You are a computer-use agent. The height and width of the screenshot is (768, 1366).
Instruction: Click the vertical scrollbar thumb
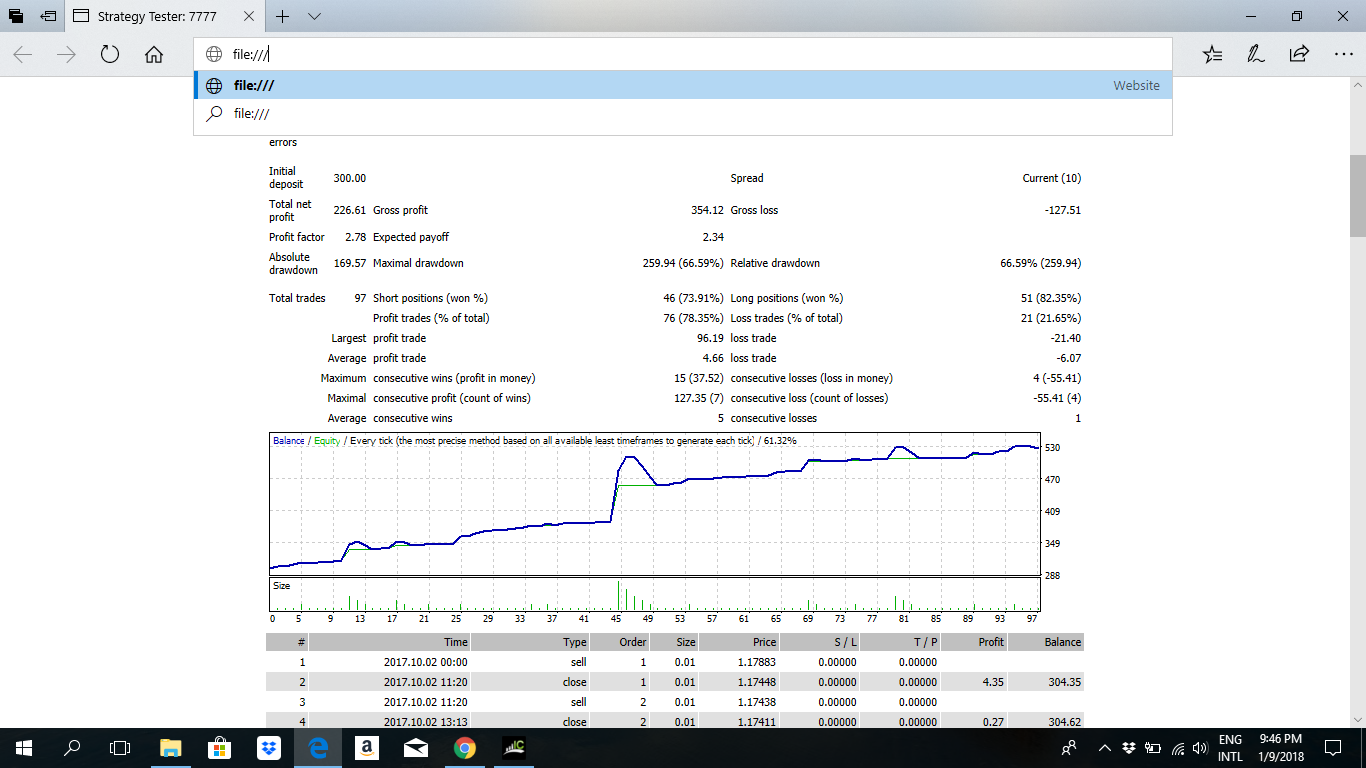pos(1357,195)
